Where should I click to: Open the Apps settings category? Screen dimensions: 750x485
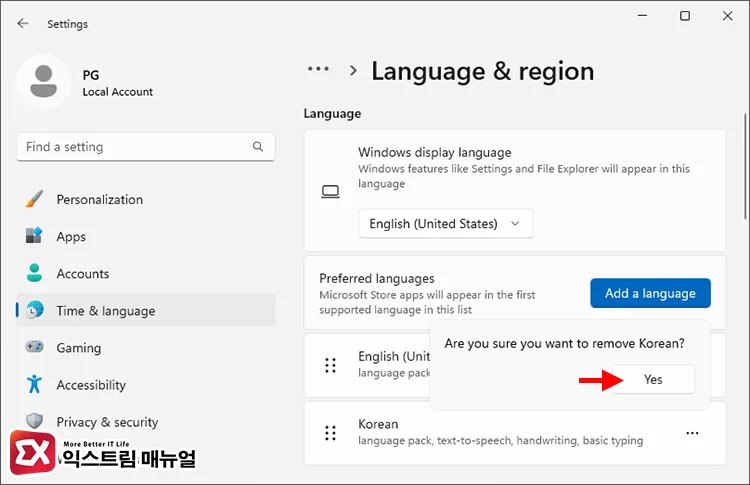coord(71,237)
